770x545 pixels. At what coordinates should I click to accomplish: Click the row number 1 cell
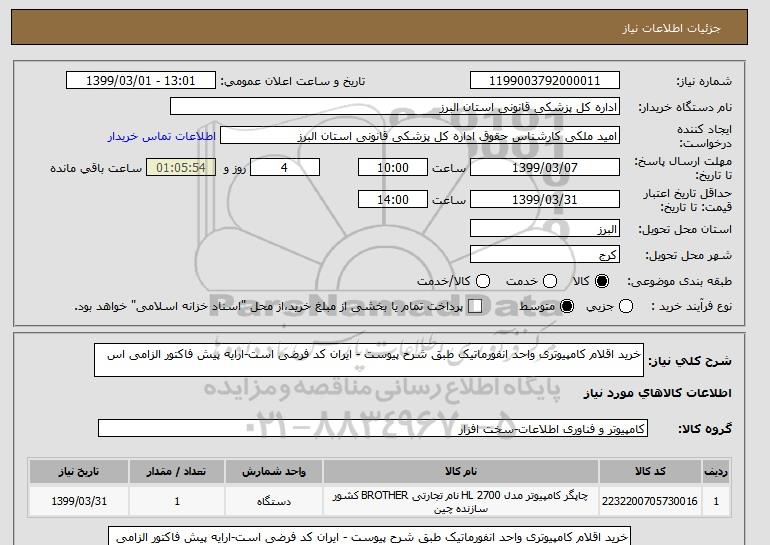coord(716,501)
